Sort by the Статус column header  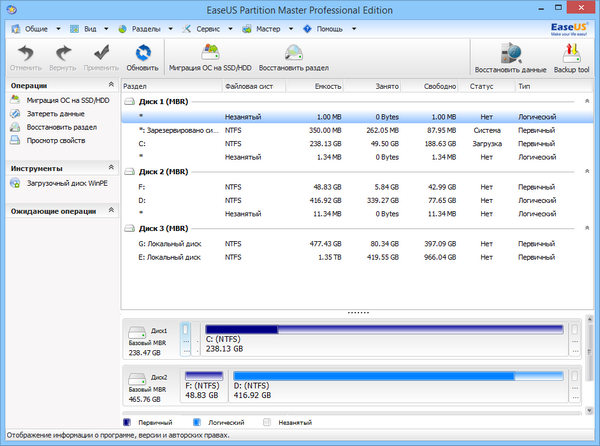click(x=487, y=86)
